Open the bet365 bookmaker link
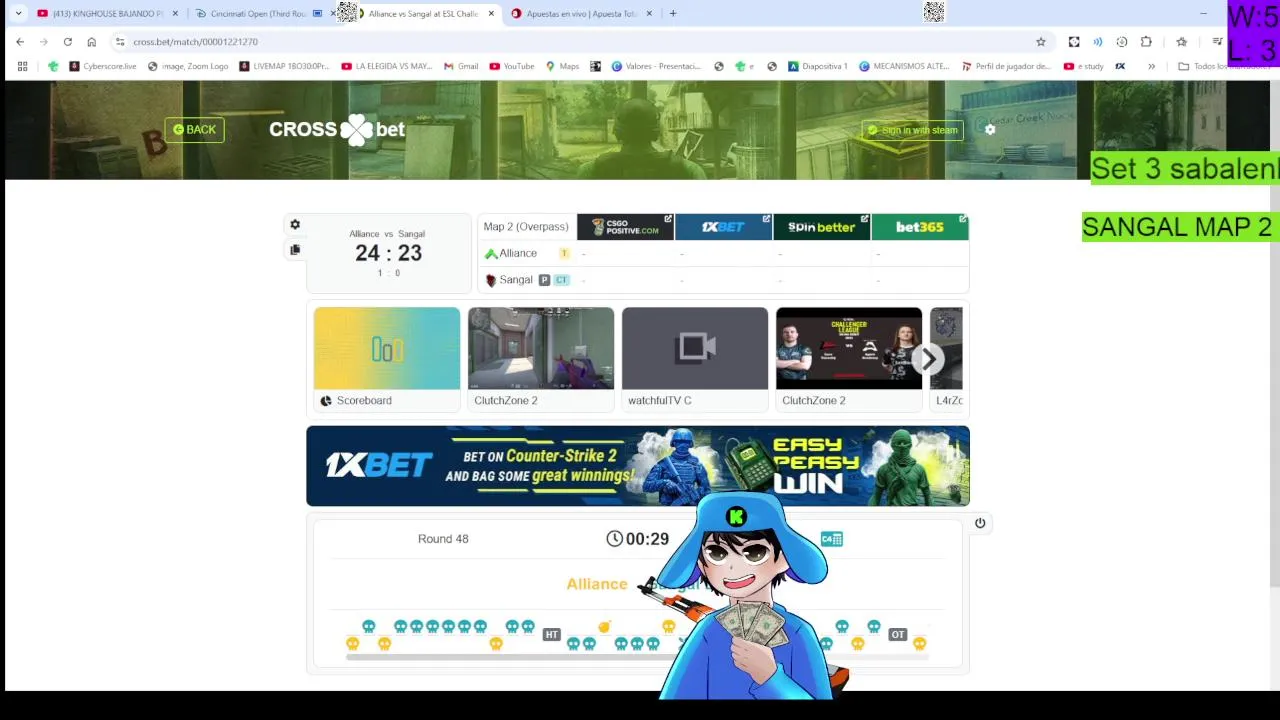Viewport: 1280px width, 720px height. pos(920,227)
